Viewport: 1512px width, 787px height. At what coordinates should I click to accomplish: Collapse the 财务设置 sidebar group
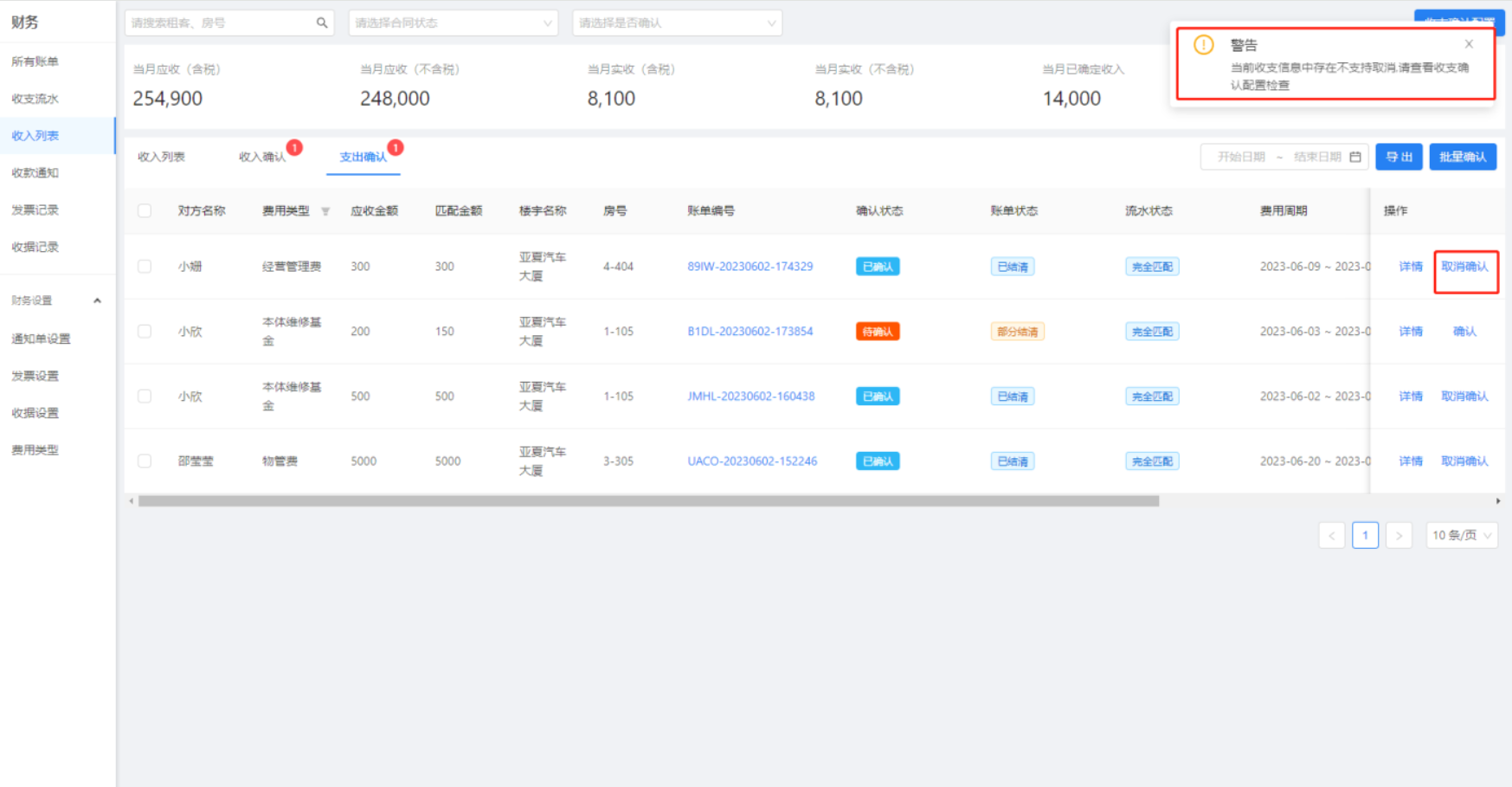tap(97, 300)
